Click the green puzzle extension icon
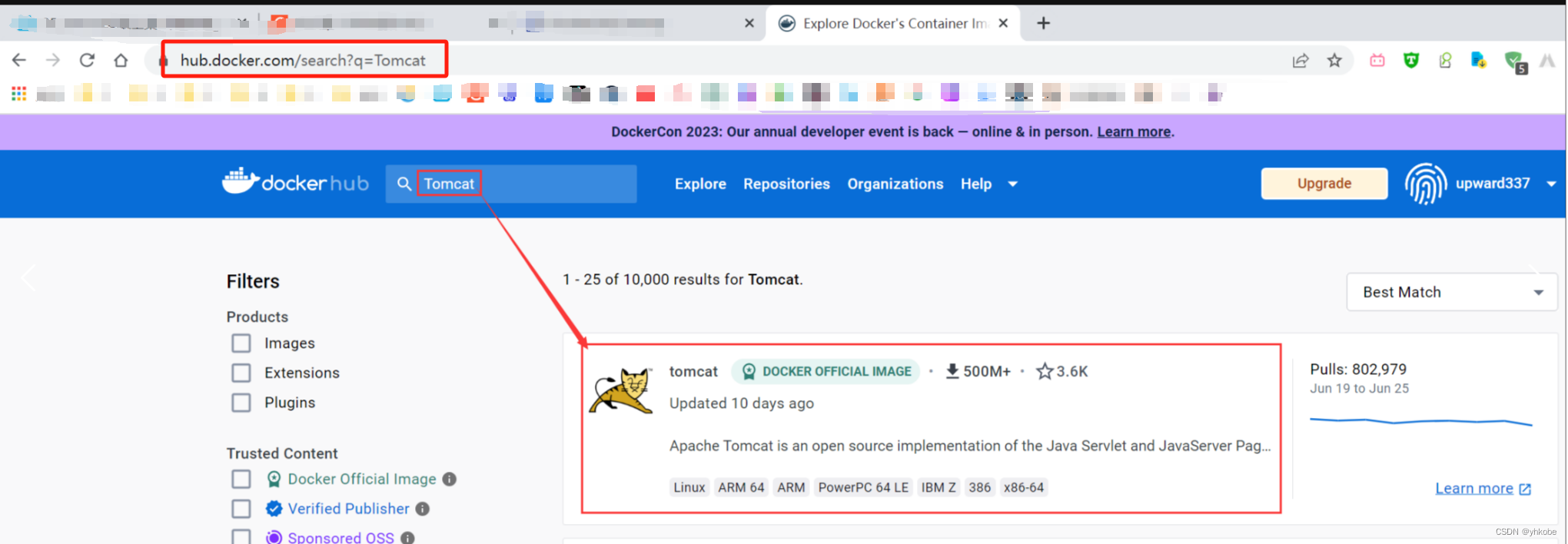 pyautogui.click(x=1445, y=61)
